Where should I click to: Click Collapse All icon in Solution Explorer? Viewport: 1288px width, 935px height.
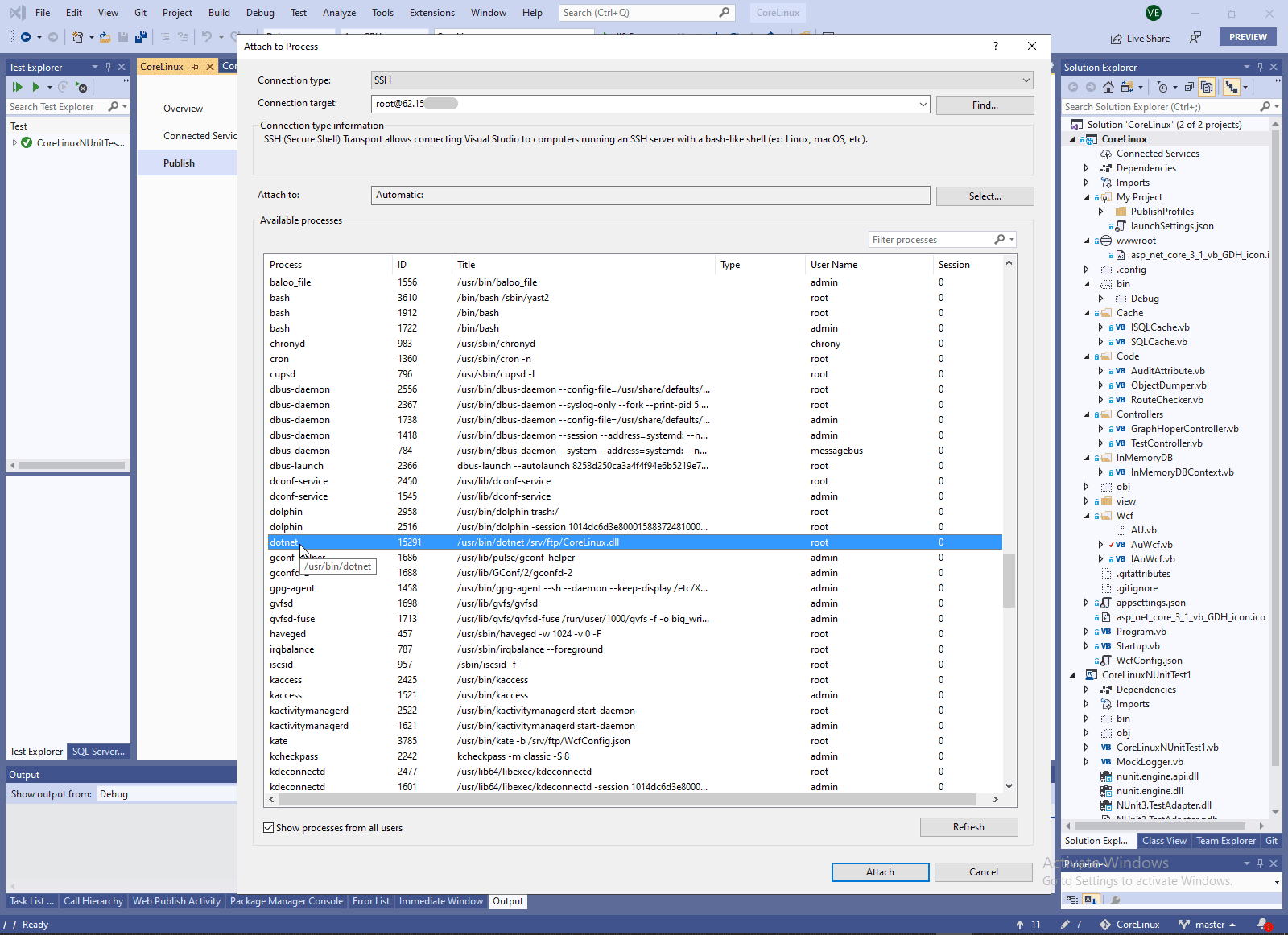coord(1189,87)
